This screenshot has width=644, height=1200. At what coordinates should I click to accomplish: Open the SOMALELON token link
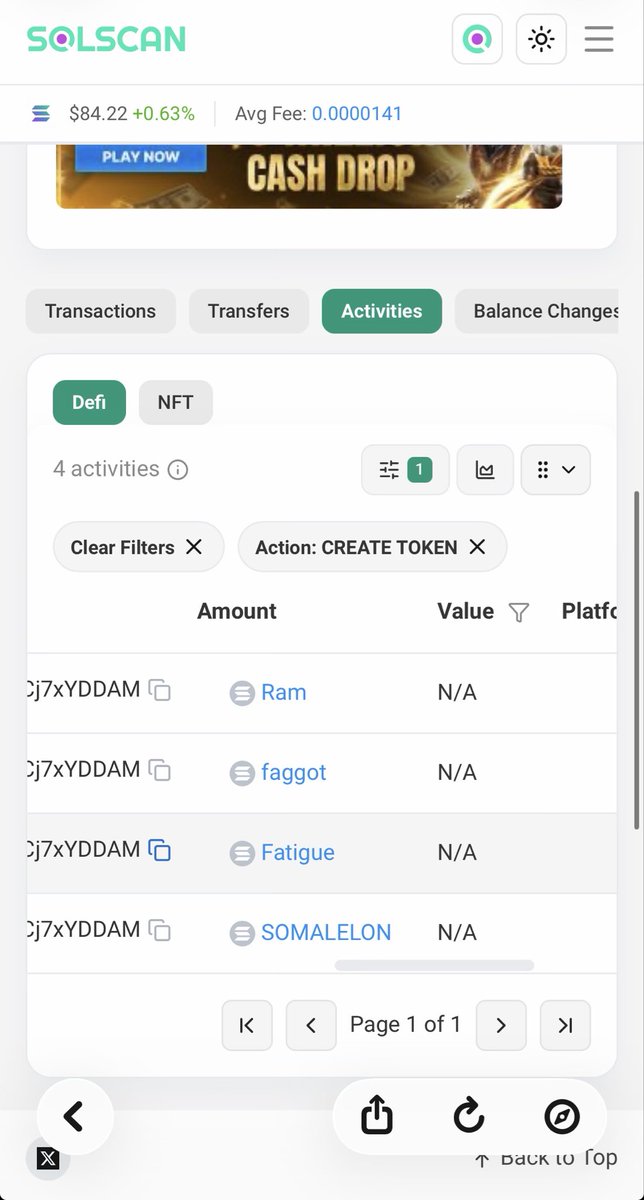point(326,933)
